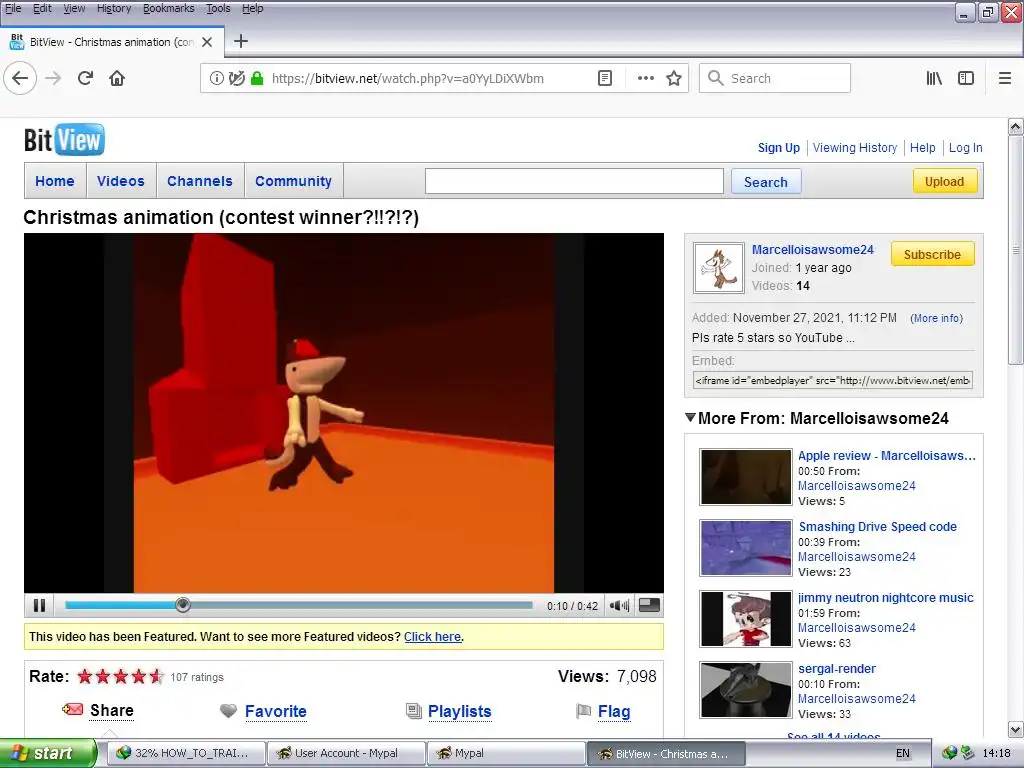Open the browser home page icon
This screenshot has width=1024, height=768.
coord(117,78)
